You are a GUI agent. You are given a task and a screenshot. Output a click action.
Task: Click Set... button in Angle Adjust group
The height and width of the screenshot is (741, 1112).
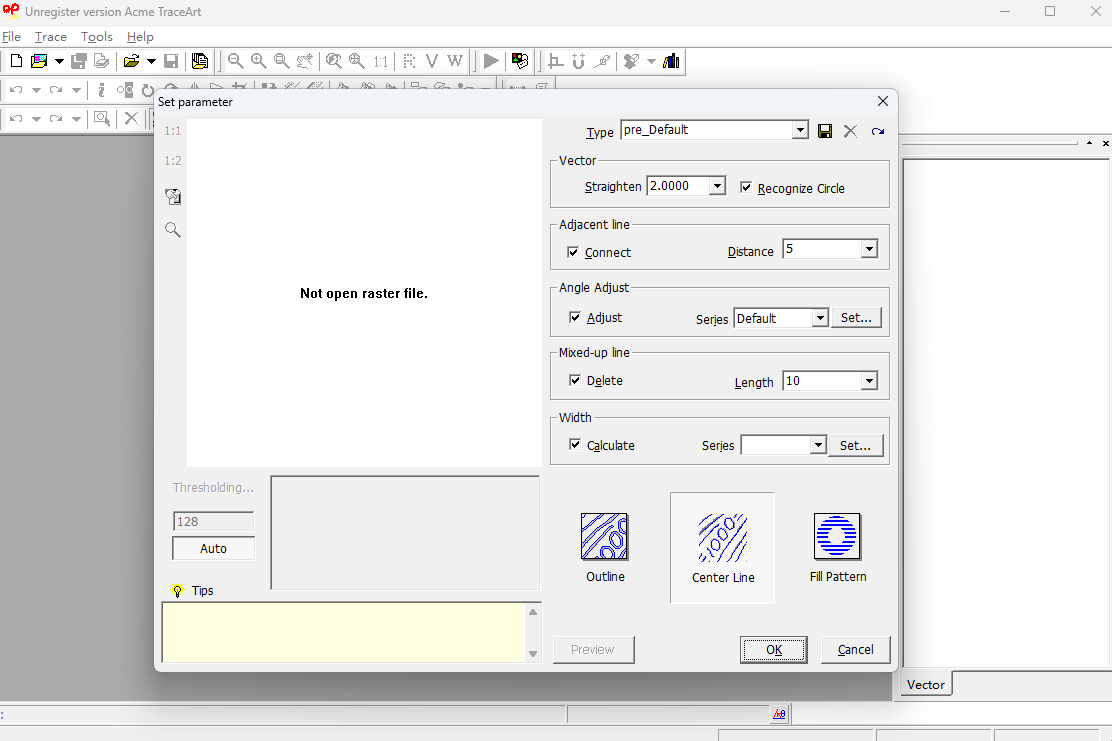tap(855, 318)
